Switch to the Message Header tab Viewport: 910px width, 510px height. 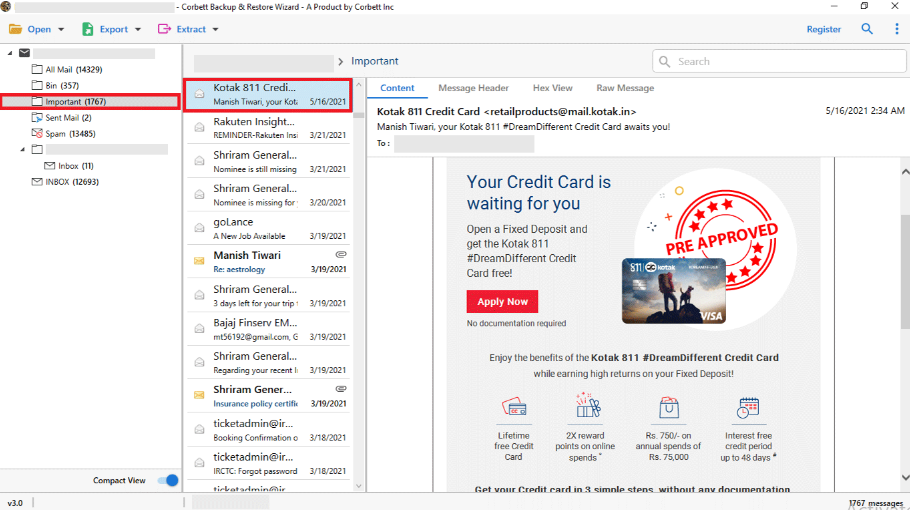474,88
